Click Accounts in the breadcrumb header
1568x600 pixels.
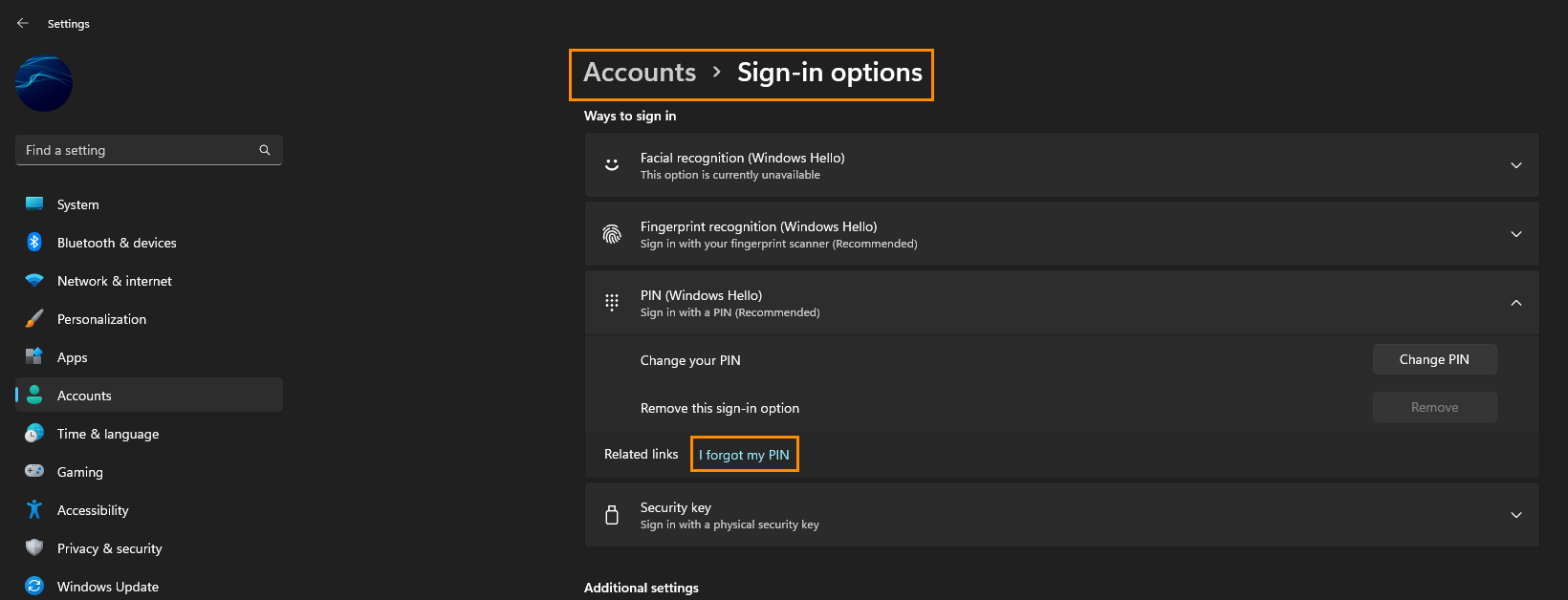(640, 73)
